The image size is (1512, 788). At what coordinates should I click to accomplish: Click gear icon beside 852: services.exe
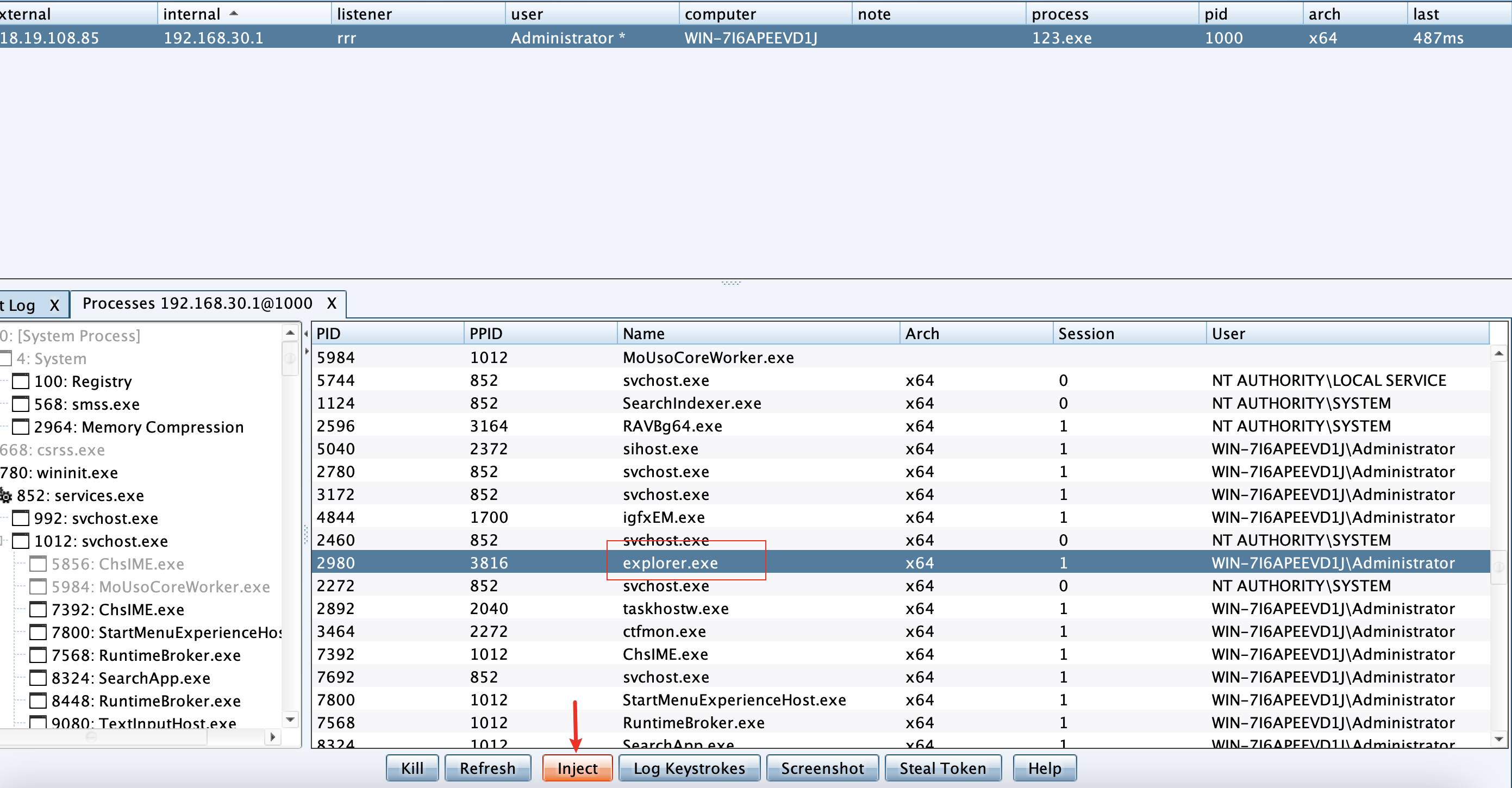click(x=6, y=496)
